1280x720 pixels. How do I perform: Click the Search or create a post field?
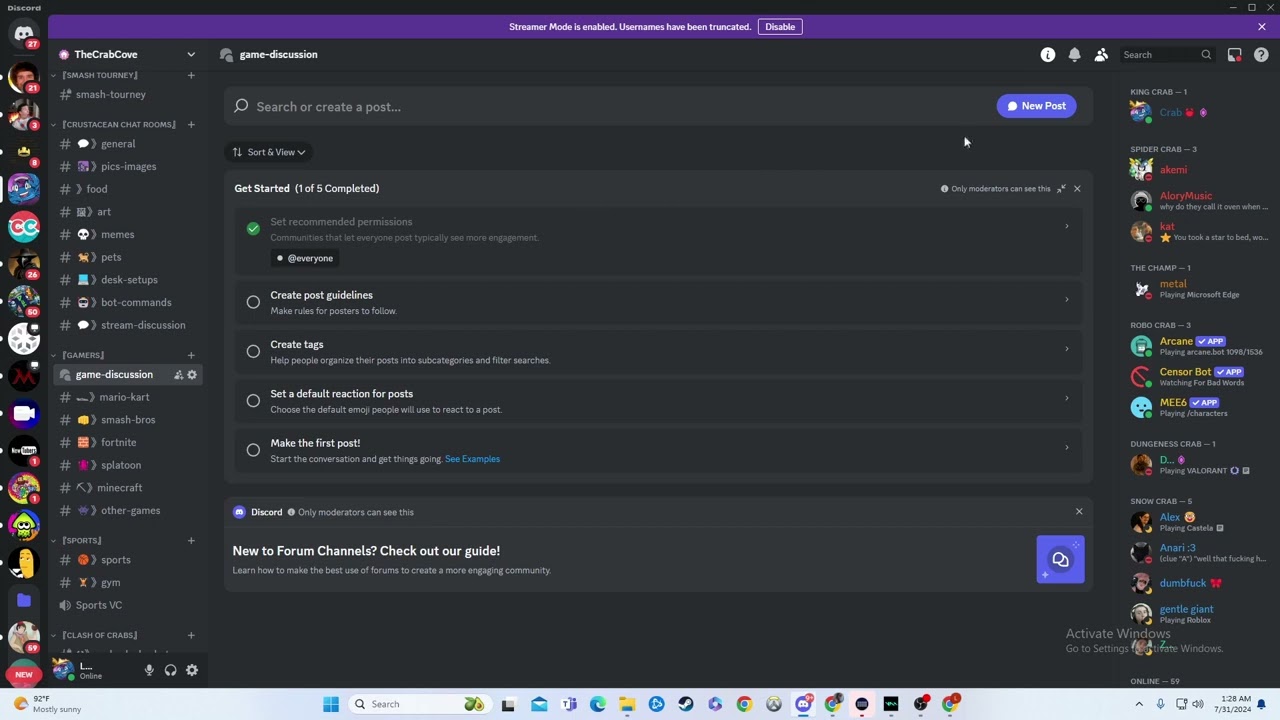(x=610, y=106)
